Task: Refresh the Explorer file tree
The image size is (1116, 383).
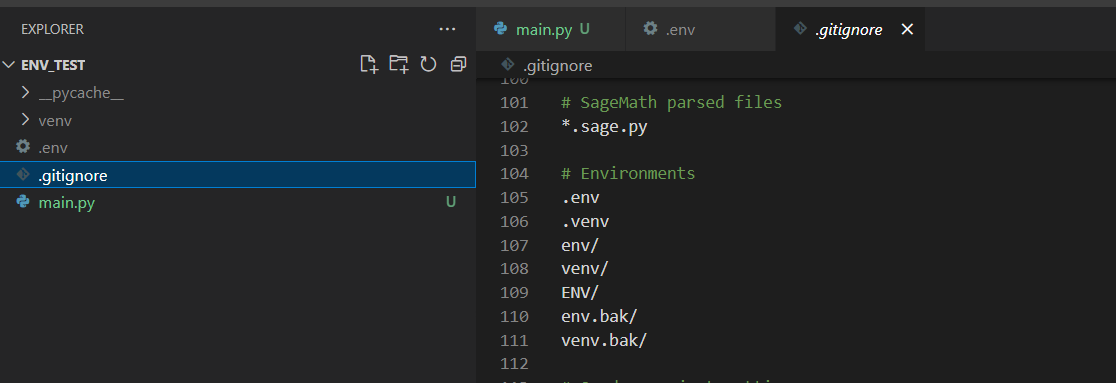Action: tap(428, 64)
